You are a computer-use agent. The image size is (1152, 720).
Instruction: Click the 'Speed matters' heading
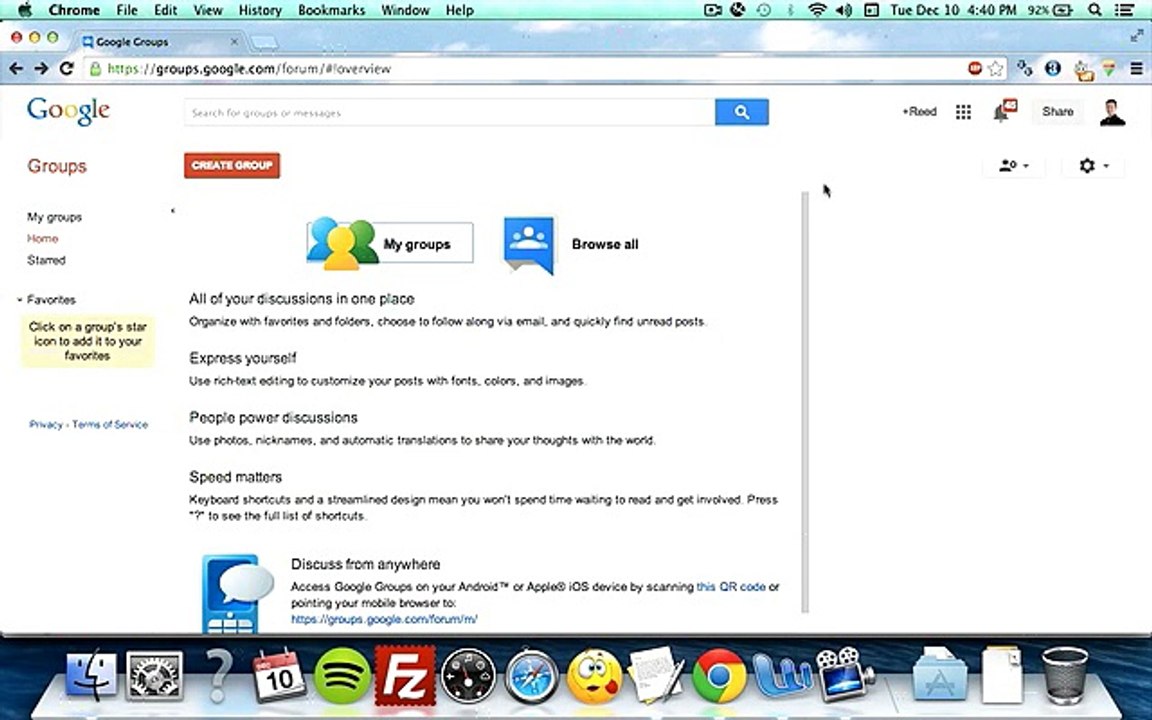pos(236,477)
